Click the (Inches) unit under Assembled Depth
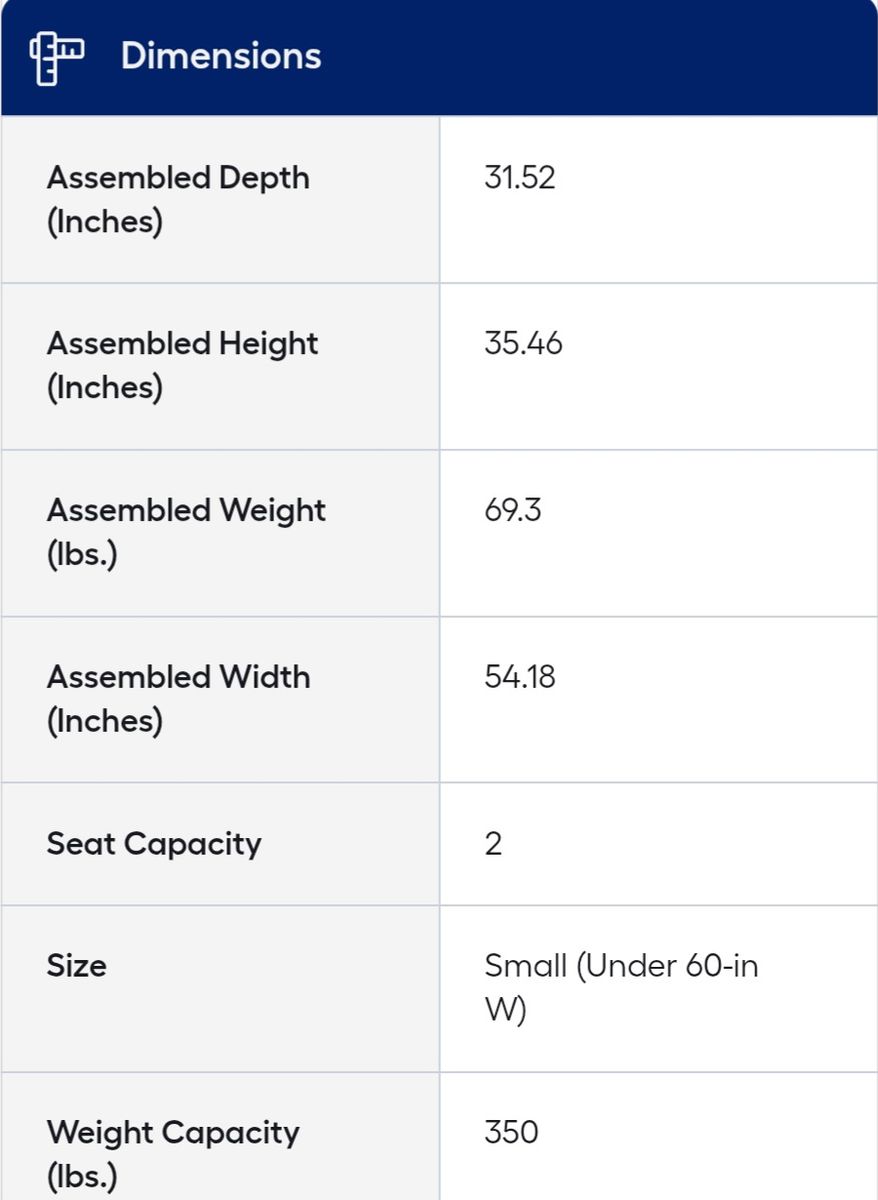 104,222
